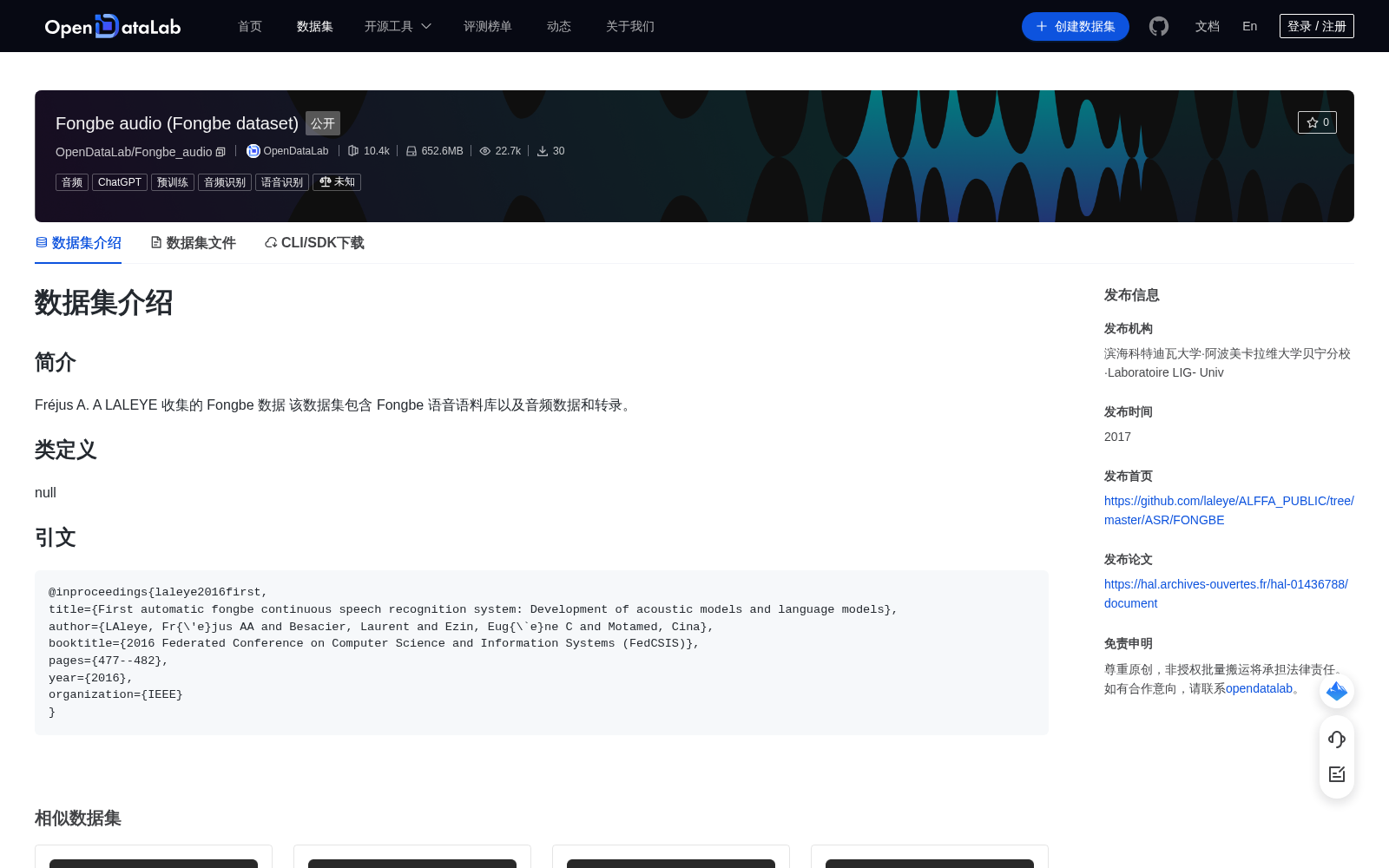Click the 创建数据集 button
The height and width of the screenshot is (868, 1389).
1076,26
